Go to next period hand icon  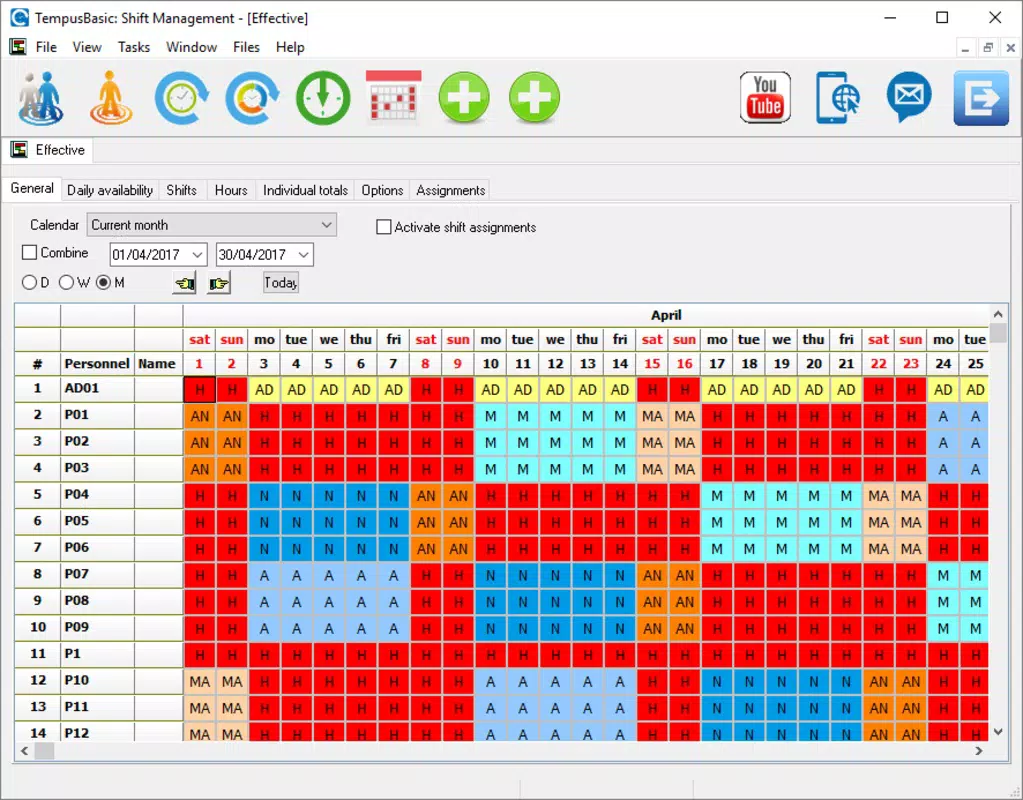219,283
